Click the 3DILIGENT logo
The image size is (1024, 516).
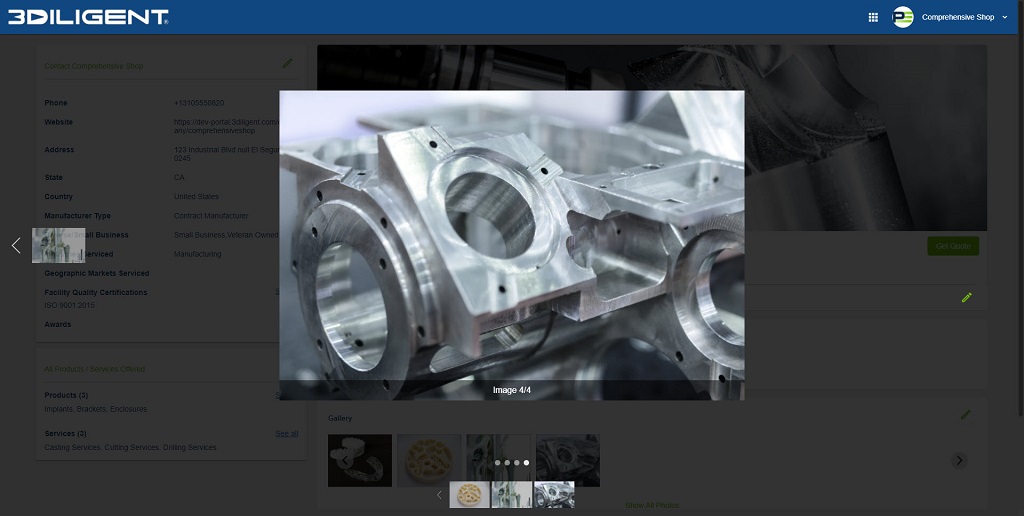click(x=88, y=17)
